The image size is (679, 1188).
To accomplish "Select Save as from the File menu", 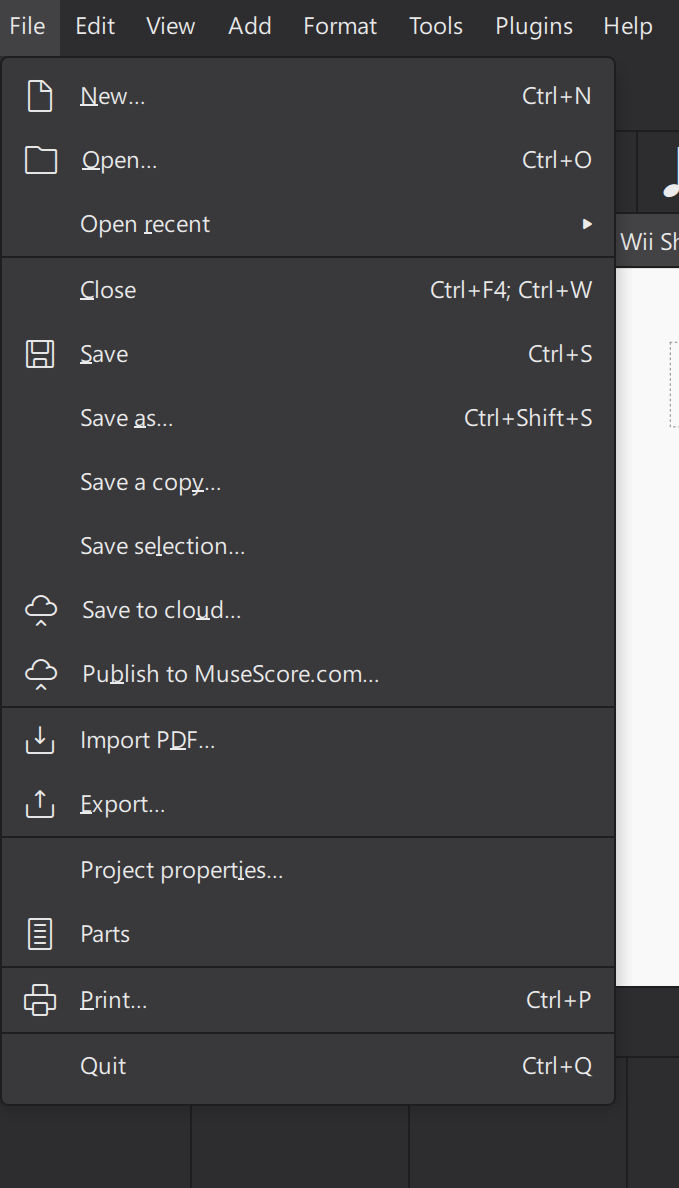I will 127,417.
